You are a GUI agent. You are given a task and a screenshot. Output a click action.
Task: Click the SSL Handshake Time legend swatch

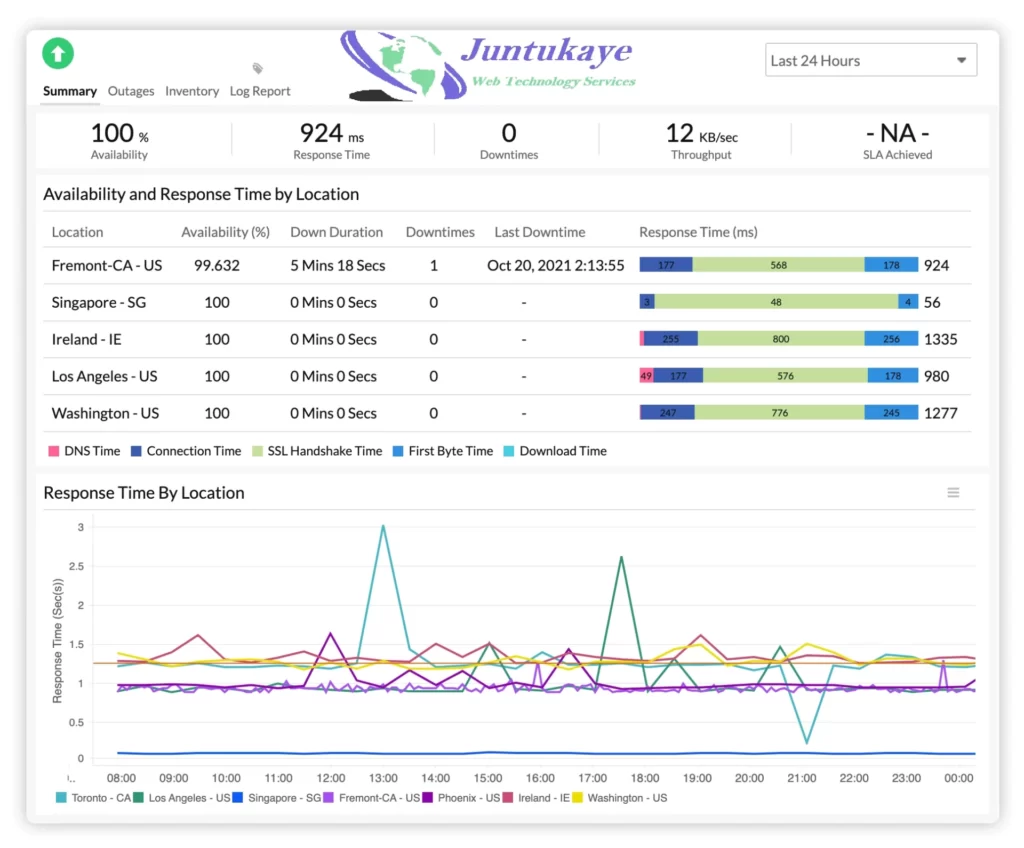coord(257,451)
